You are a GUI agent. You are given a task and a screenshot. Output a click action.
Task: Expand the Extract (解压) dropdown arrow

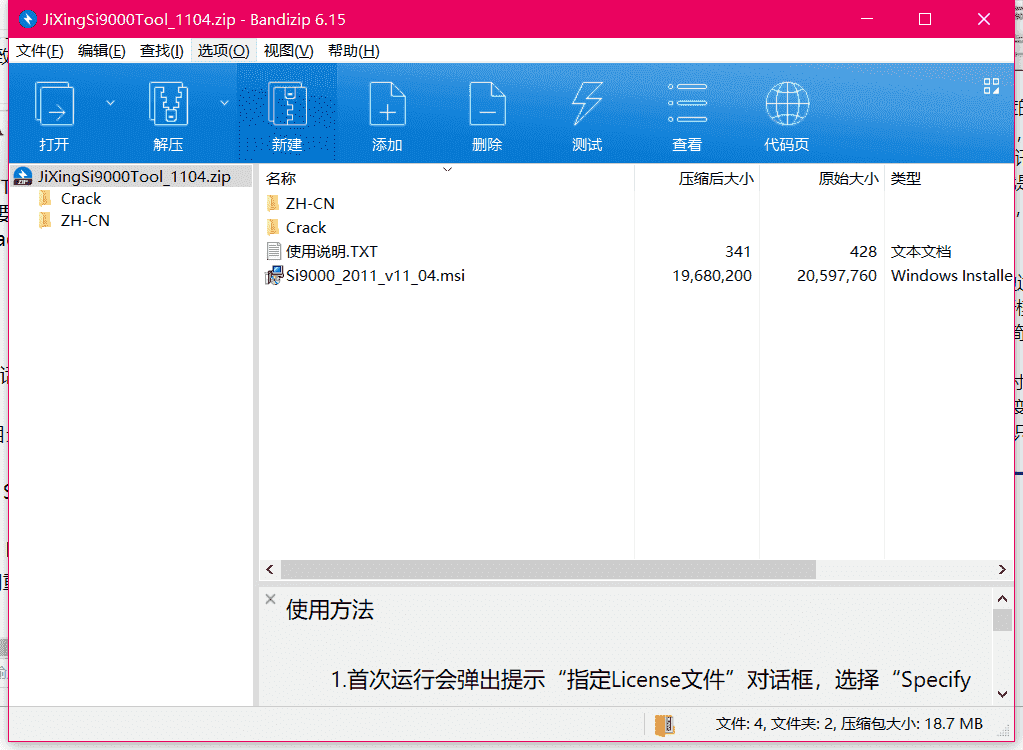point(224,103)
